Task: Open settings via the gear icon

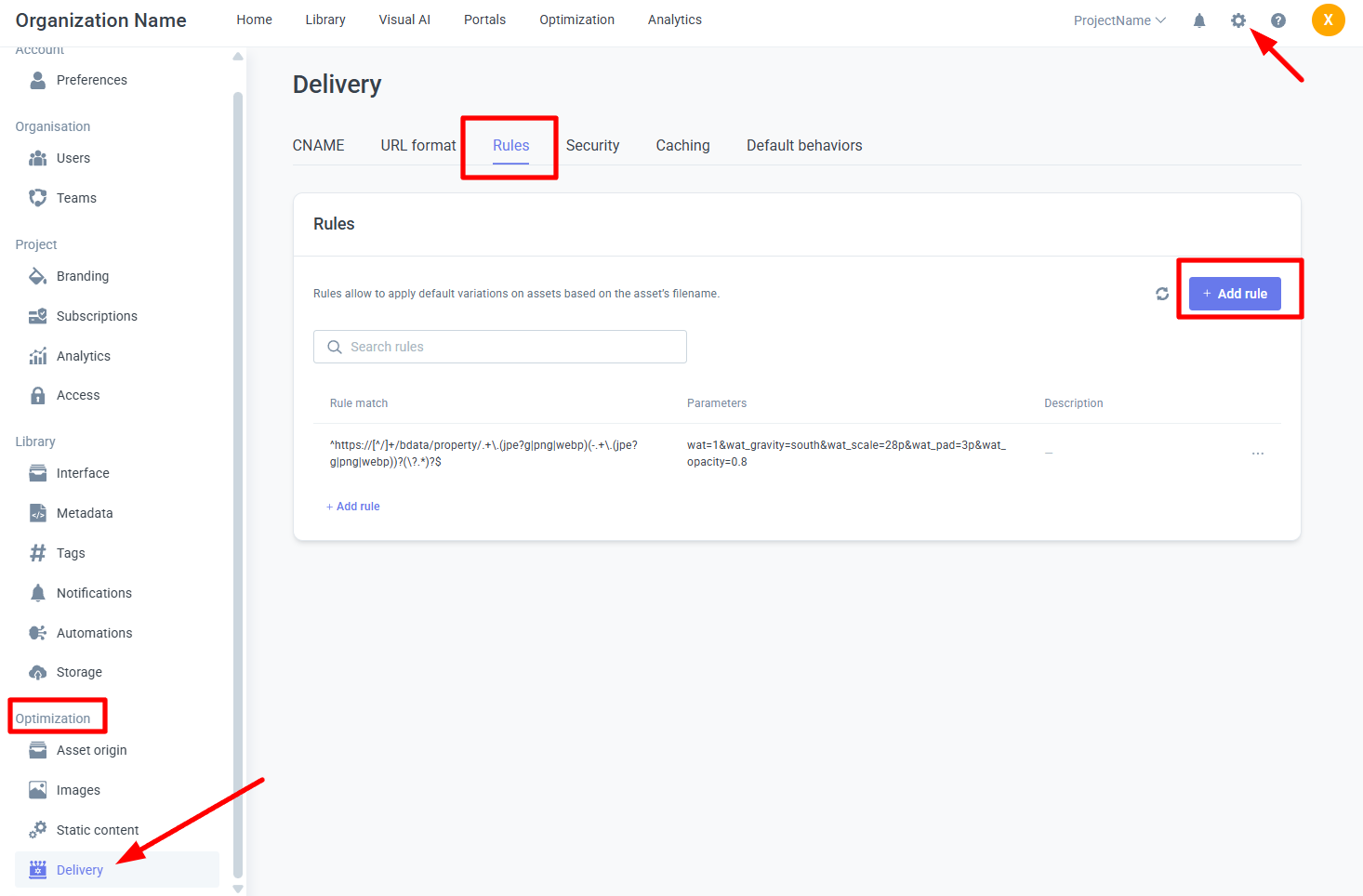Action: point(1237,20)
